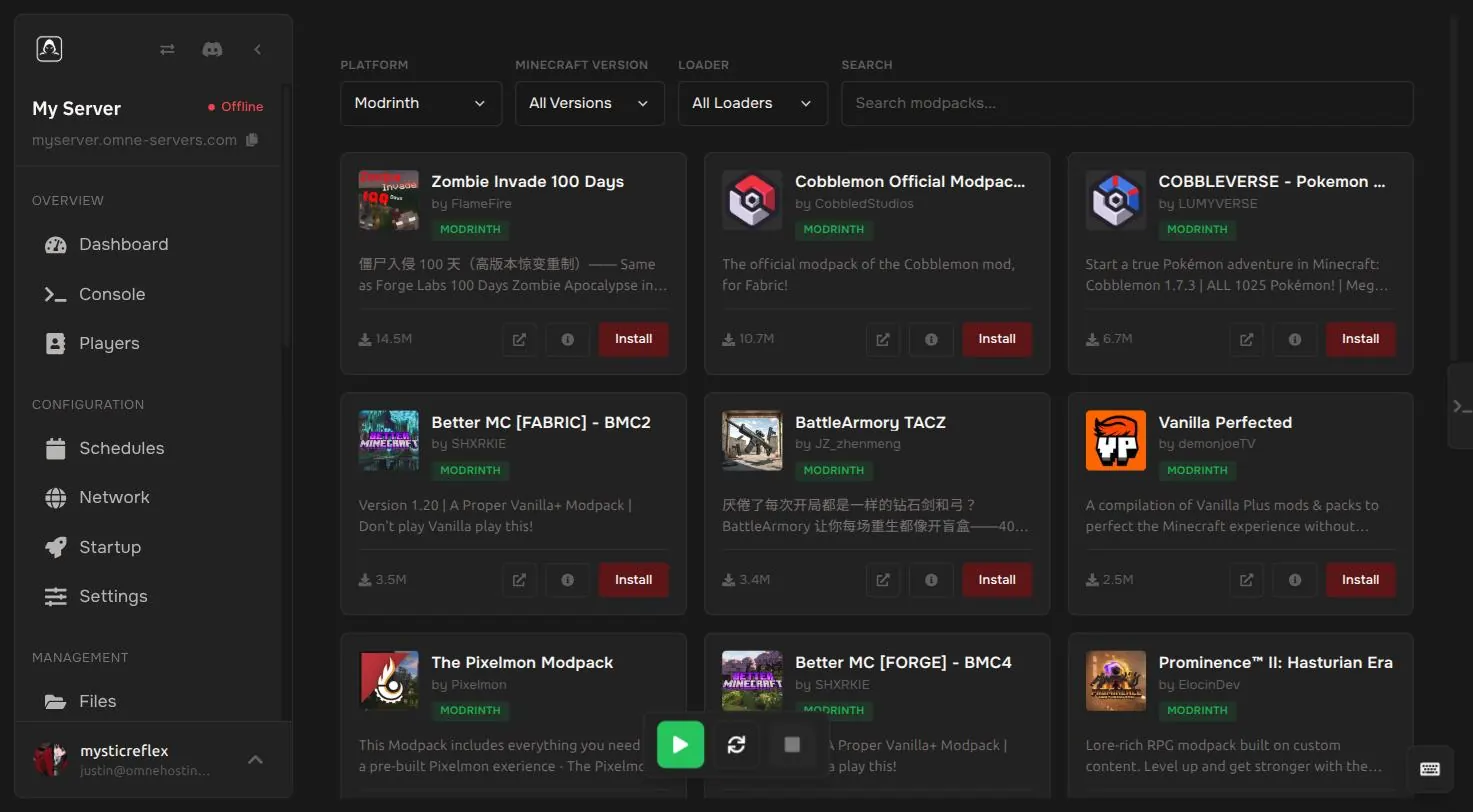Click the Better MC [FABRIC] thumbnail
Viewport: 1473px width, 812px height.
389,440
